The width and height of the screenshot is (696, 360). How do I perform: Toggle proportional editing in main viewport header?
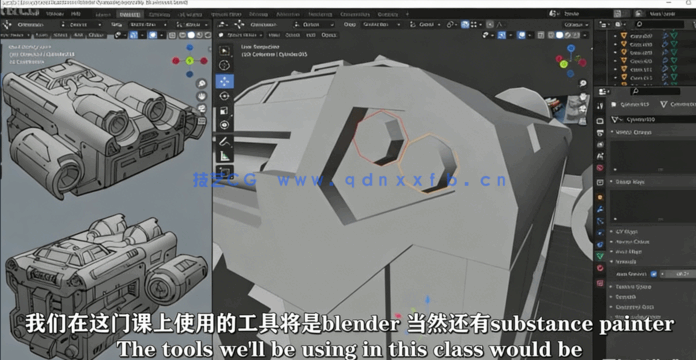click(x=490, y=24)
